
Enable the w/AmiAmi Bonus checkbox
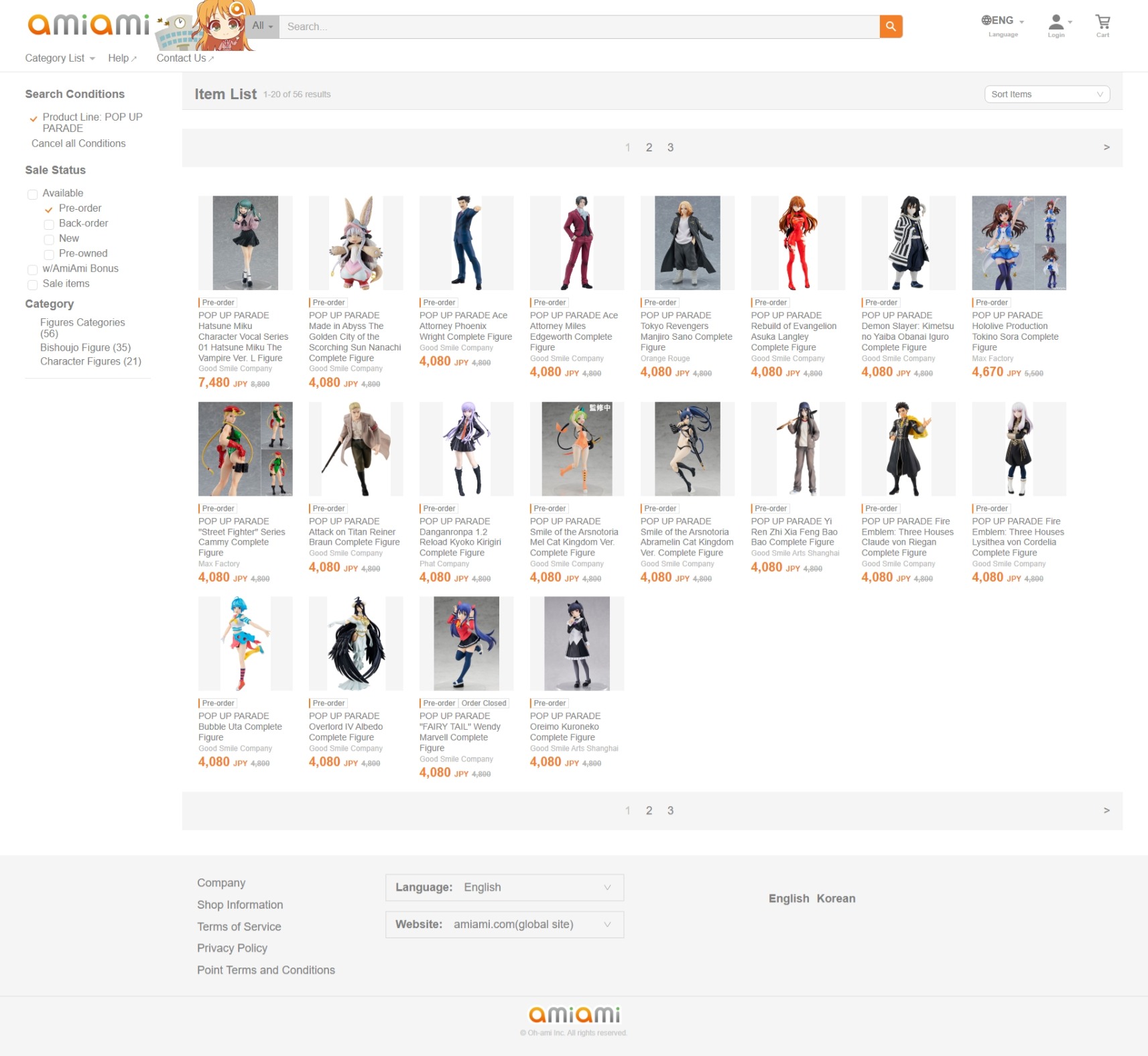tap(32, 269)
